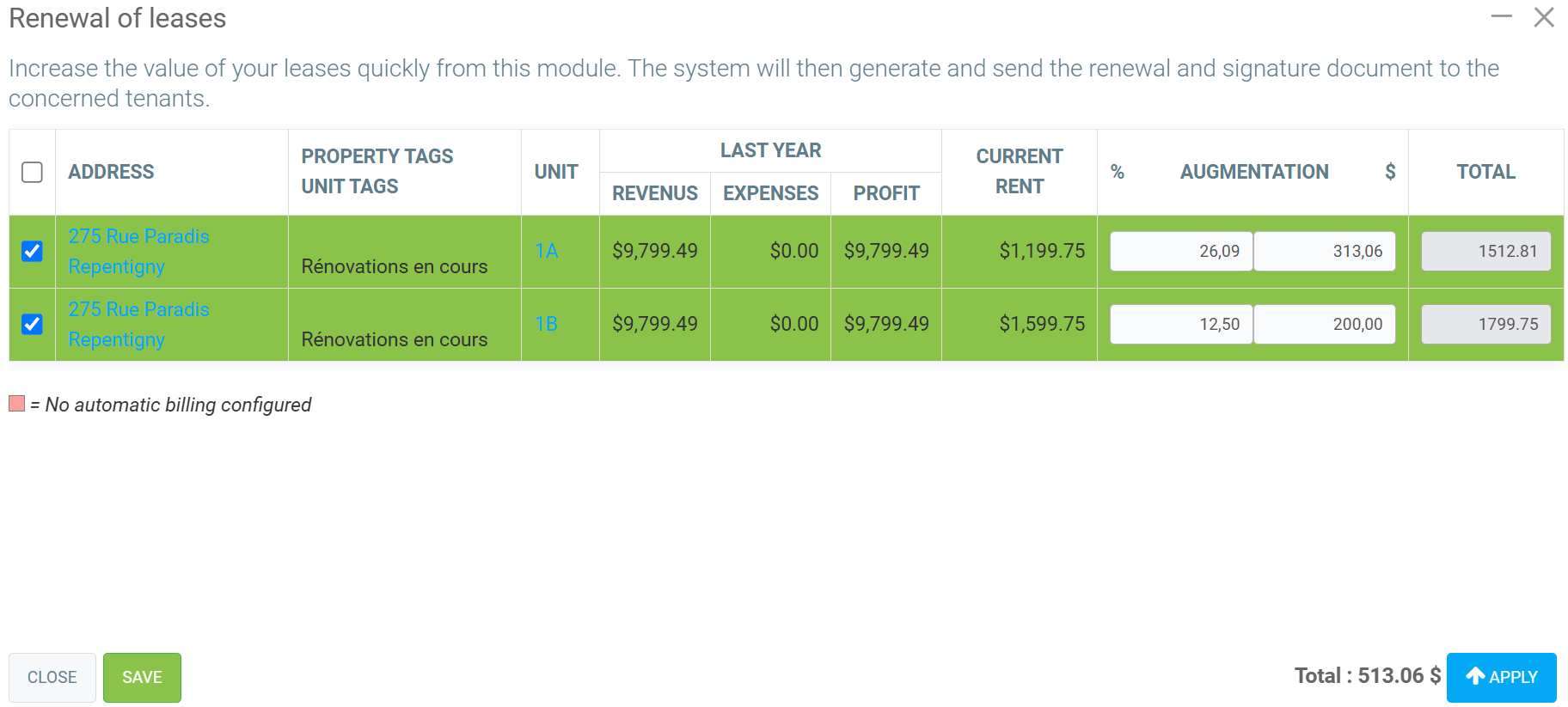Click the dollar augmentation field showing 200,00
This screenshot has height=707, width=1568.
(x=1324, y=324)
